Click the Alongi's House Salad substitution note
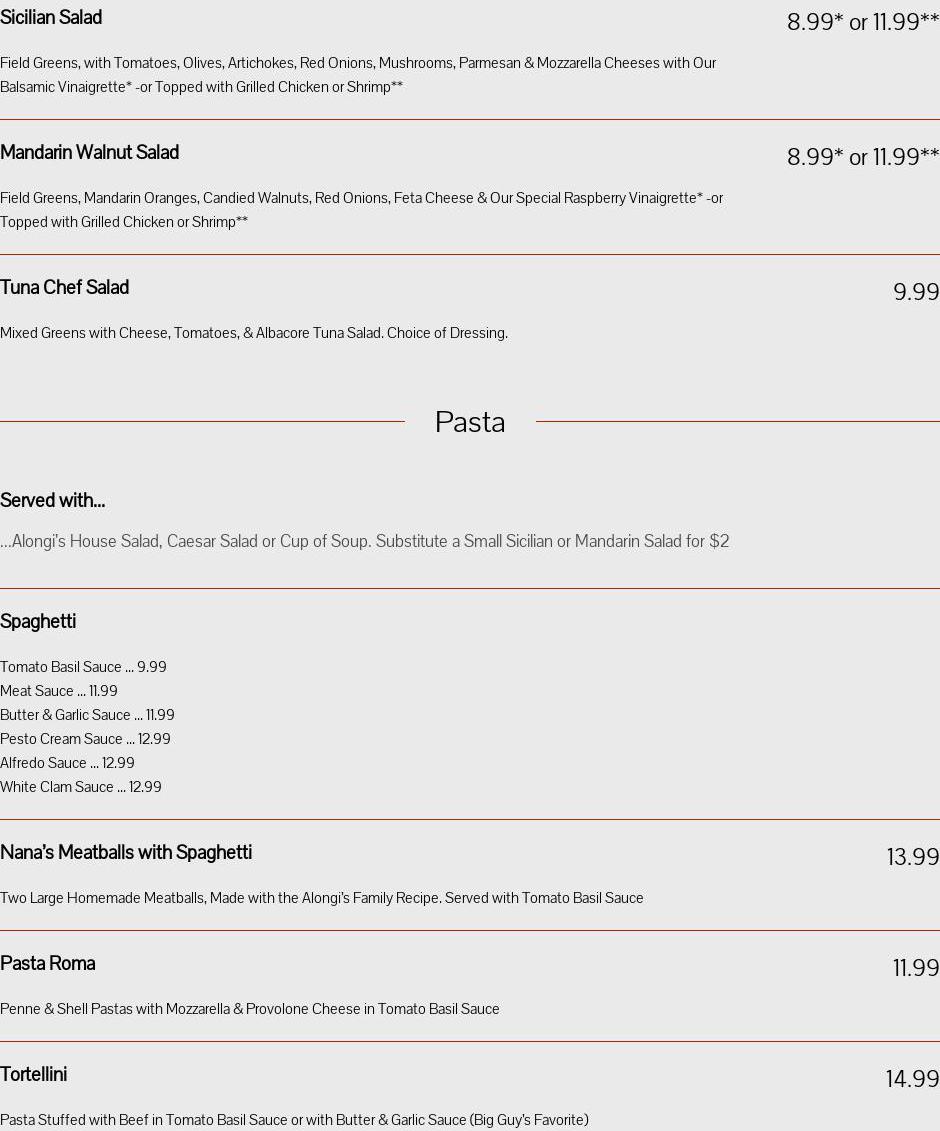940x1131 pixels. click(x=365, y=541)
